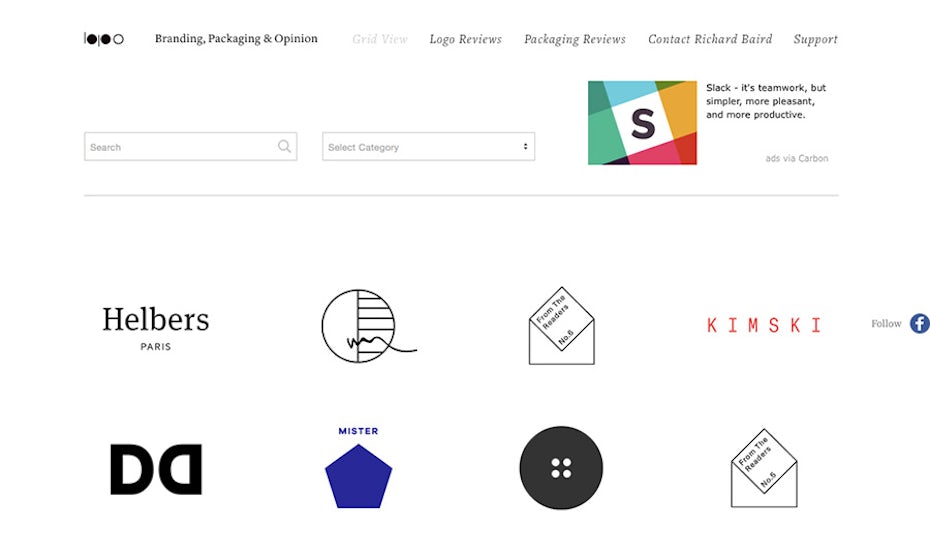Viewport: 930px width, 558px height.
Task: Go to Logo Reviews page
Action: (465, 39)
